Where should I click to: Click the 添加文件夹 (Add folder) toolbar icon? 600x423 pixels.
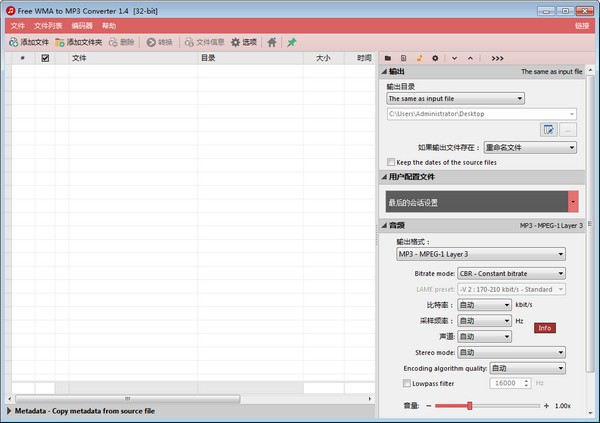[78, 42]
